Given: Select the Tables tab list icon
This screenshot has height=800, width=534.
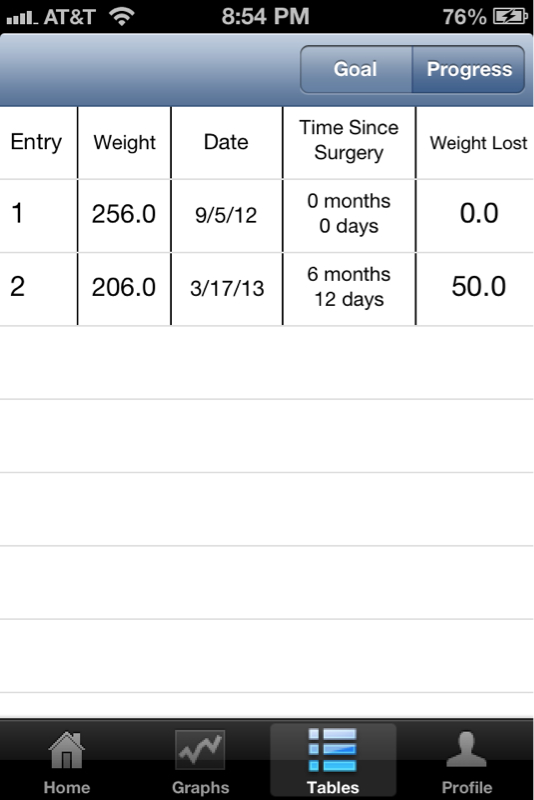Looking at the screenshot, I should pos(333,750).
